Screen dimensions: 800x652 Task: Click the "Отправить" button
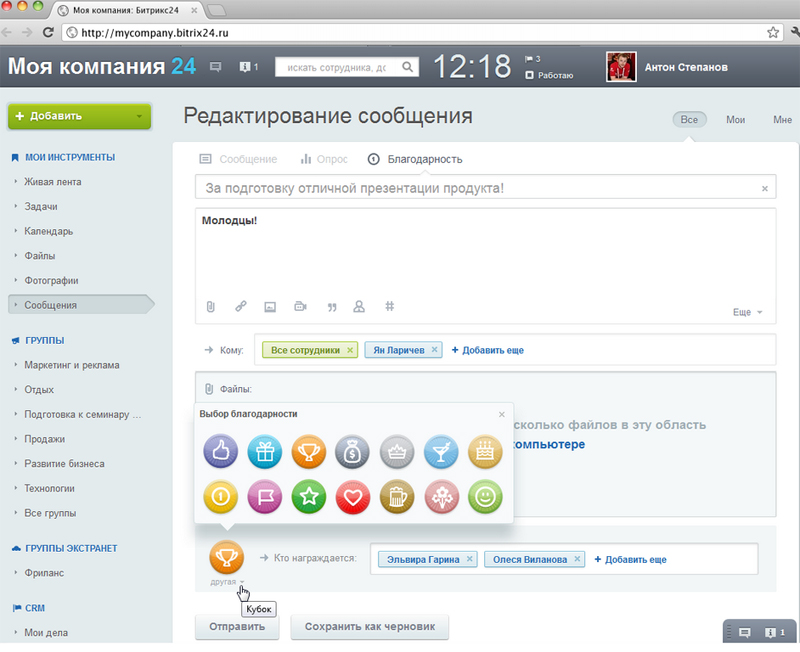[x=237, y=627]
